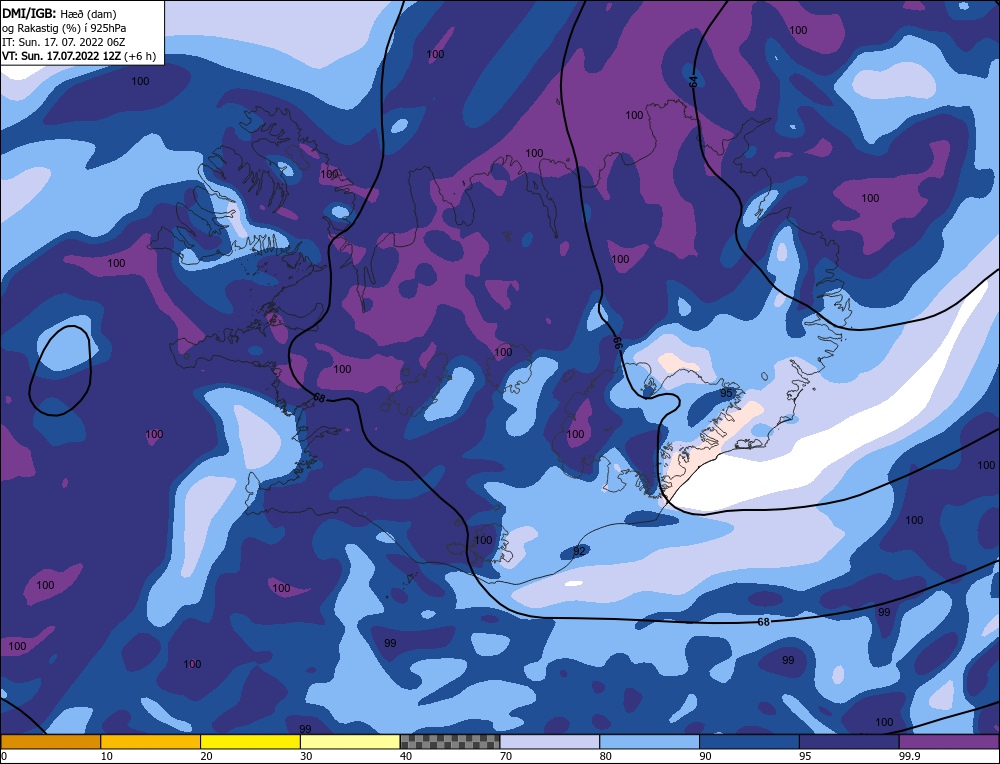Click the orange 10–20 legend swatch
The width and height of the screenshot is (1000, 764).
151,742
